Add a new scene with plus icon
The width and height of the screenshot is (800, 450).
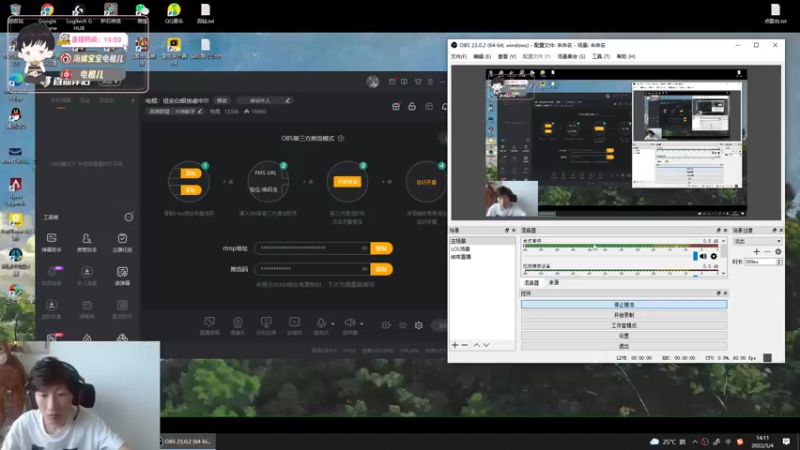455,345
